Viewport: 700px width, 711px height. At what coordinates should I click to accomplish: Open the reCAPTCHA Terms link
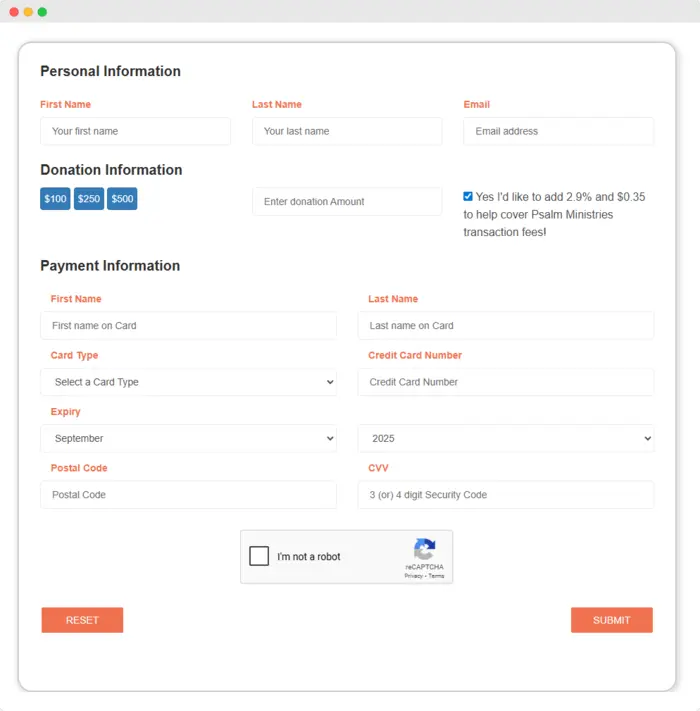click(436, 576)
